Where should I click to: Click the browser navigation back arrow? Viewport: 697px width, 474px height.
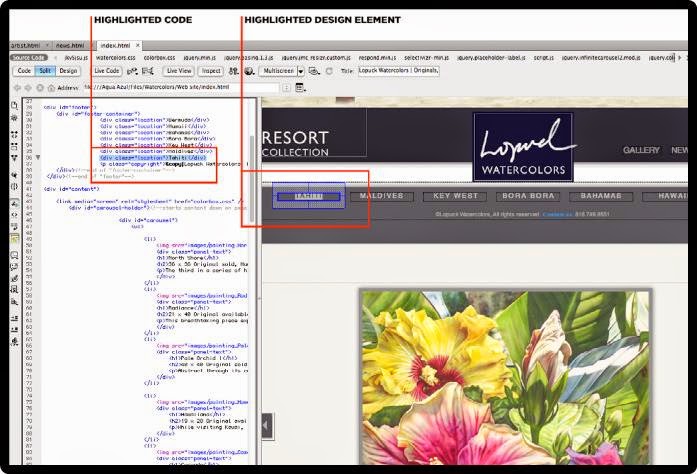pyautogui.click(x=18, y=88)
